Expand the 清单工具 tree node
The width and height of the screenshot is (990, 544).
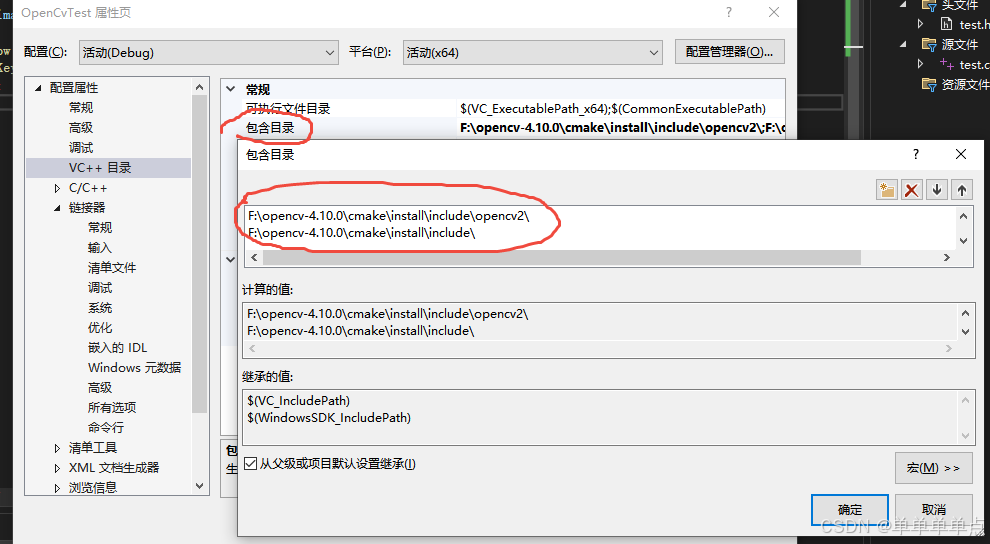coord(57,448)
